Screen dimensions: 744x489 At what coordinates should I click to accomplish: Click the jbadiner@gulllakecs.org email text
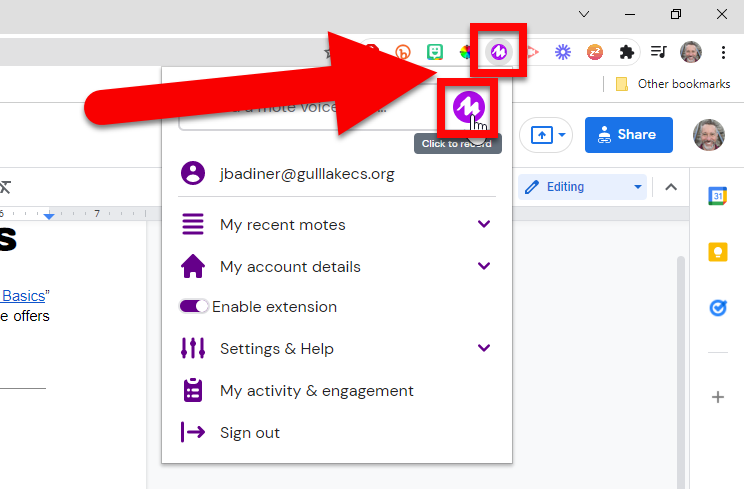(307, 174)
